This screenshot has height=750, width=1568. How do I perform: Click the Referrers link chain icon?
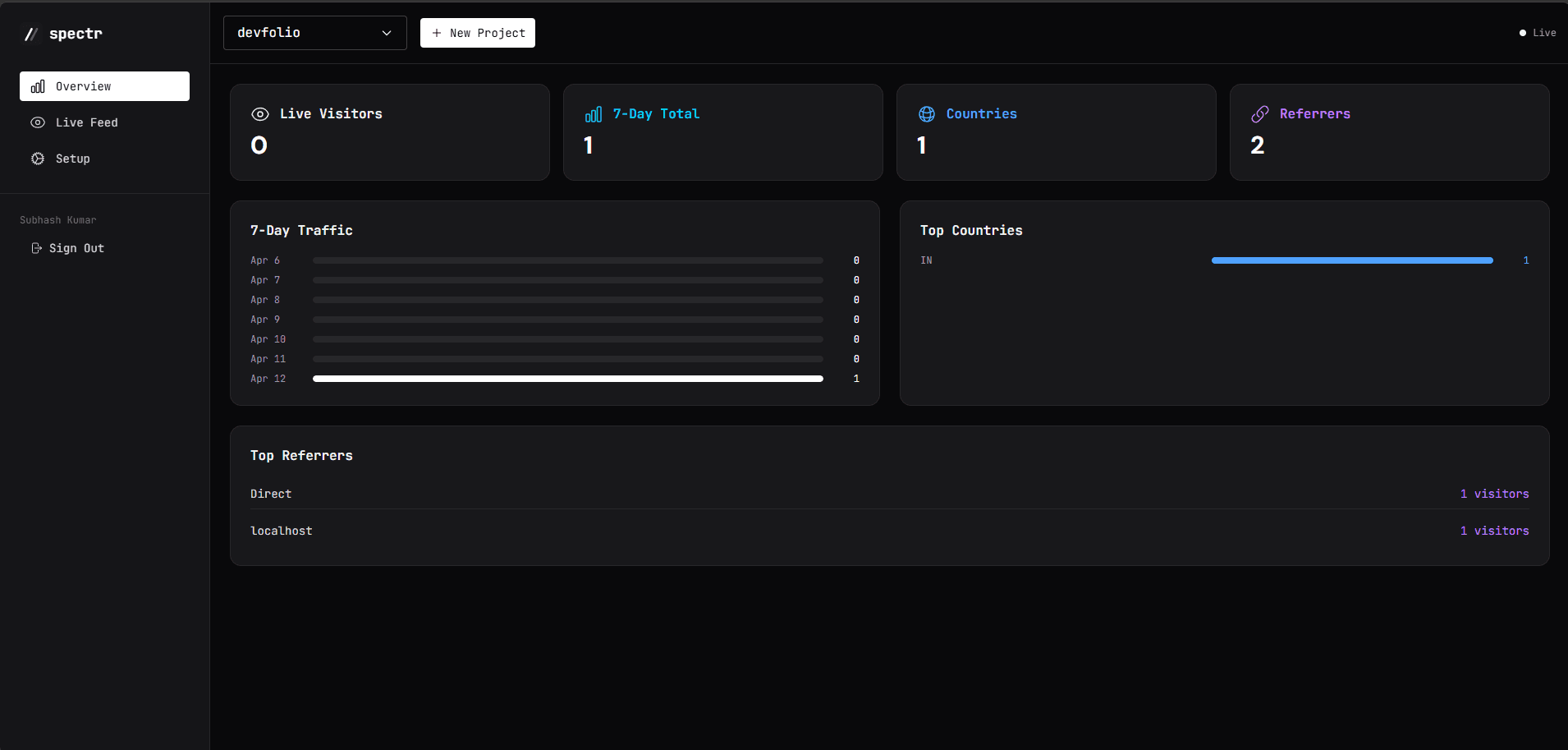coord(1260,114)
